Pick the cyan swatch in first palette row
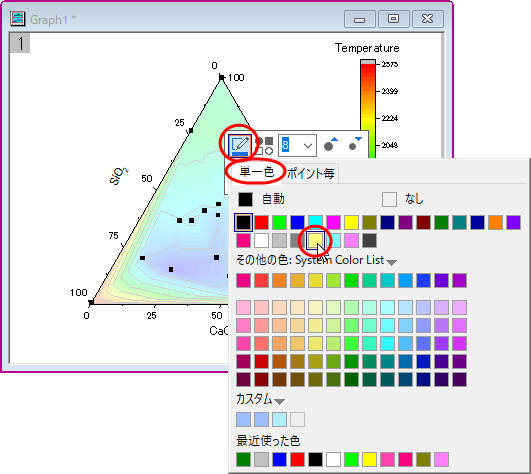 pos(315,222)
